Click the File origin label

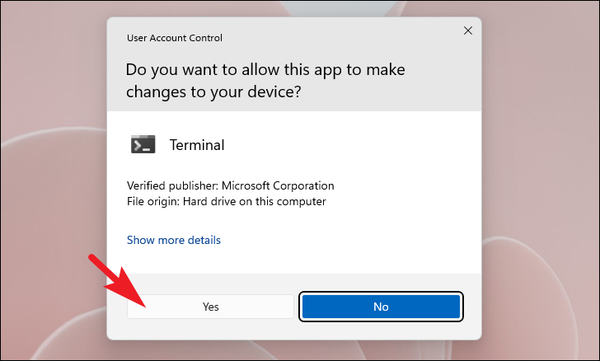tap(153, 201)
